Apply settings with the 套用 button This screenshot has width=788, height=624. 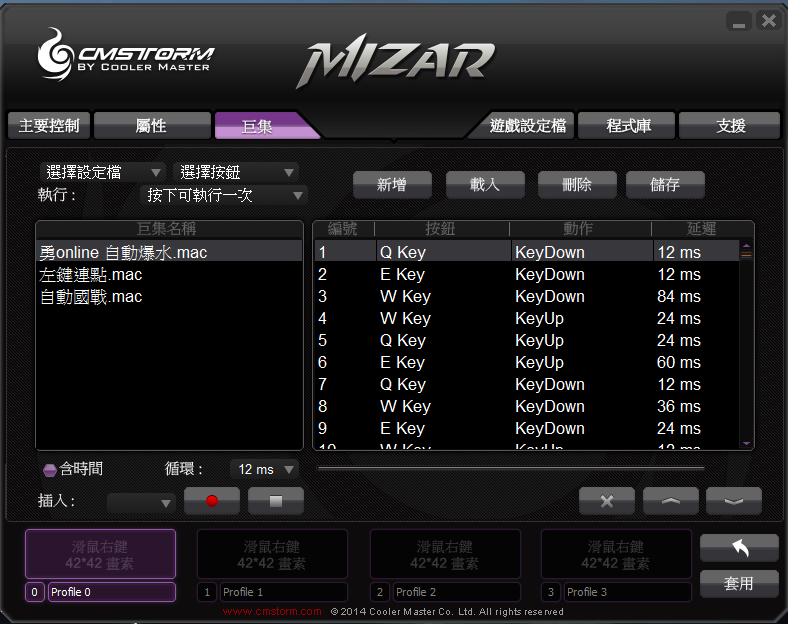coord(739,583)
